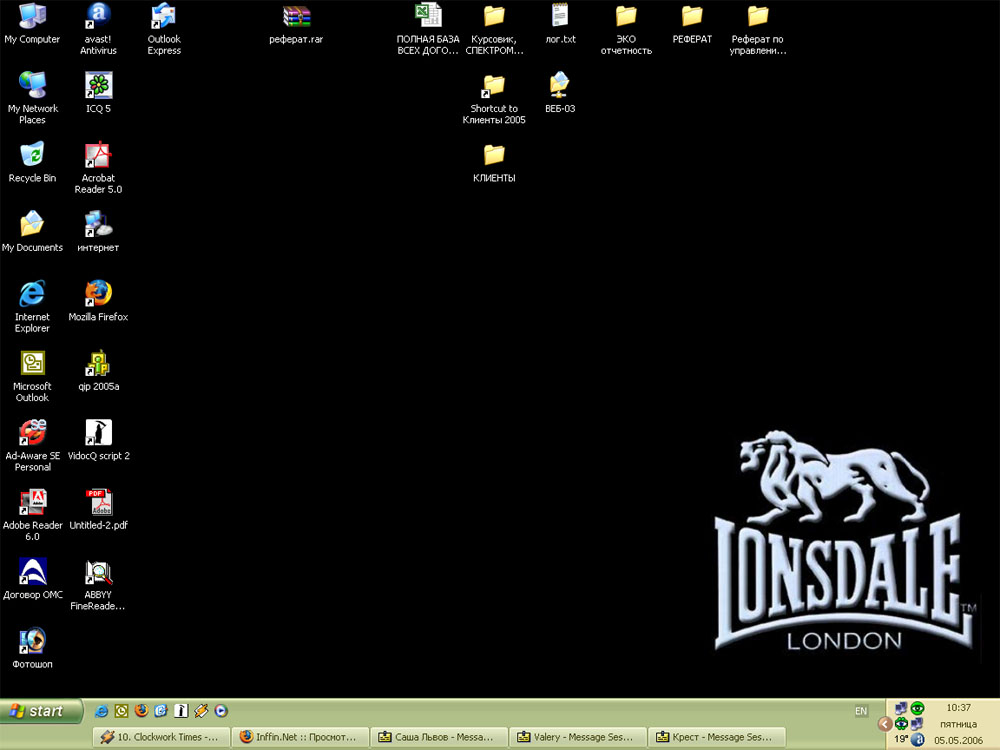Image resolution: width=1000 pixels, height=750 pixels.
Task: Select the ЭКО отчетность folder
Action: click(x=626, y=29)
